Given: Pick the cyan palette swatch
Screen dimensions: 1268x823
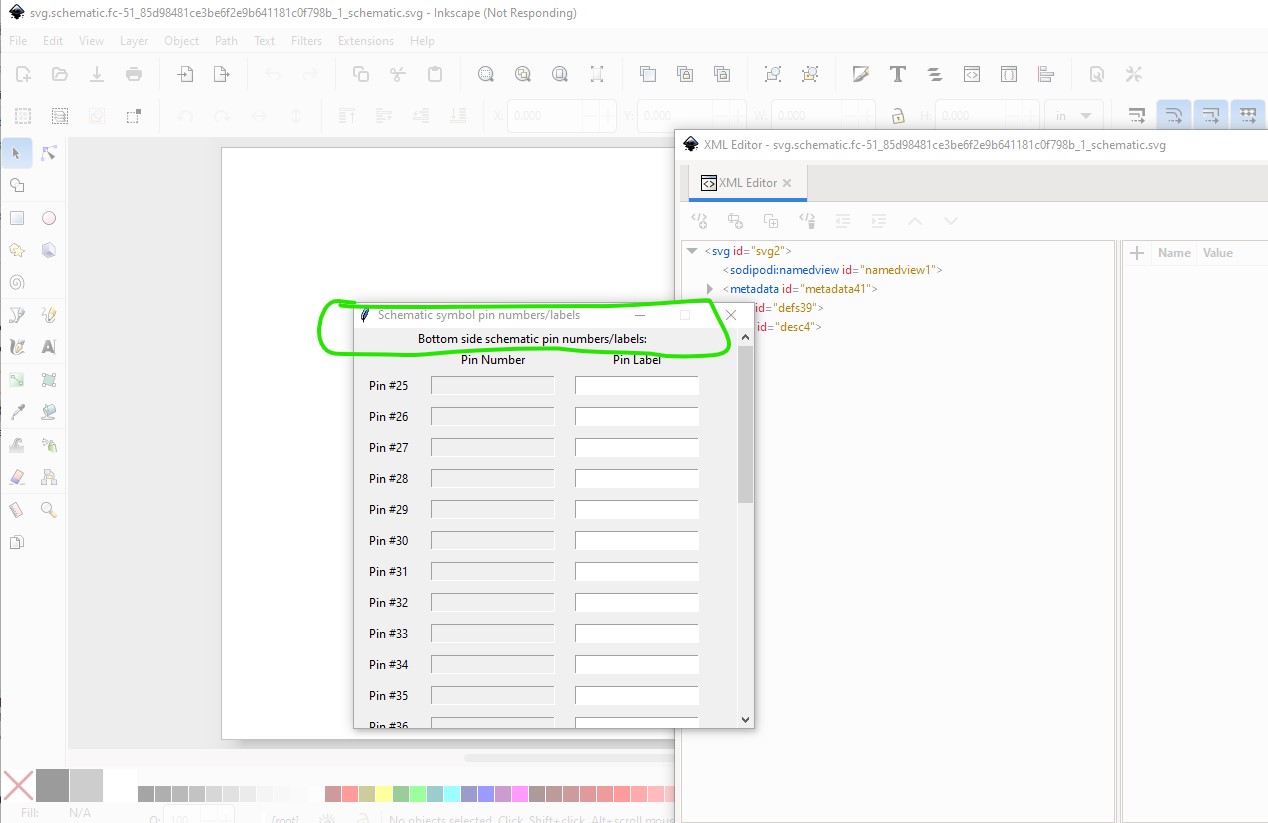Looking at the screenshot, I should [452, 794].
